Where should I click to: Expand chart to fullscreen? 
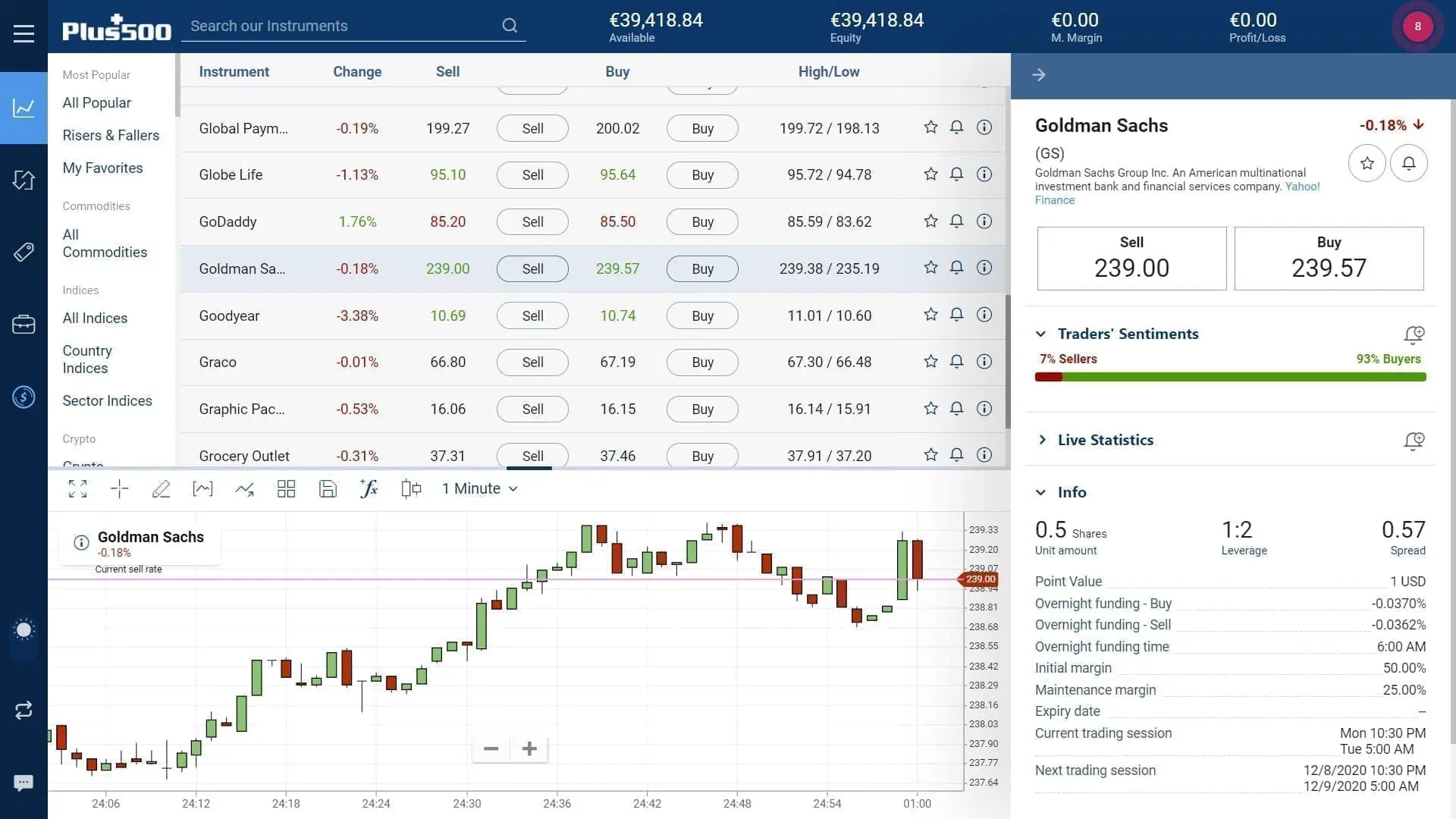point(77,489)
